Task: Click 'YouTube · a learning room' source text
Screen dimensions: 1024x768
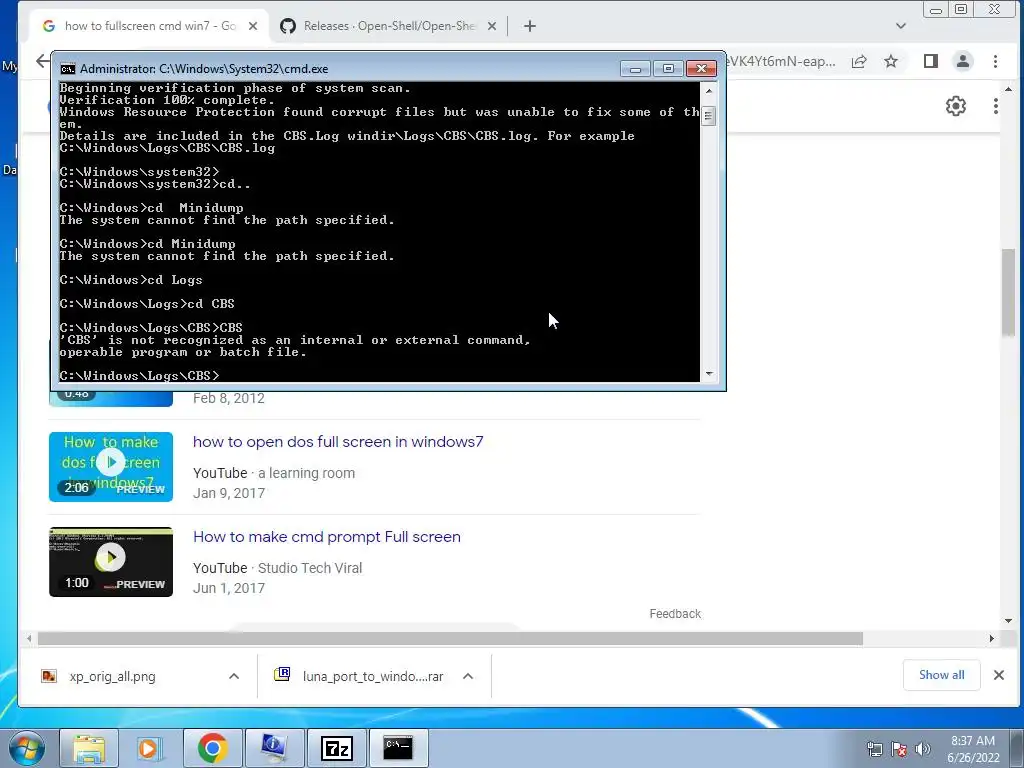Action: pyautogui.click(x=274, y=473)
